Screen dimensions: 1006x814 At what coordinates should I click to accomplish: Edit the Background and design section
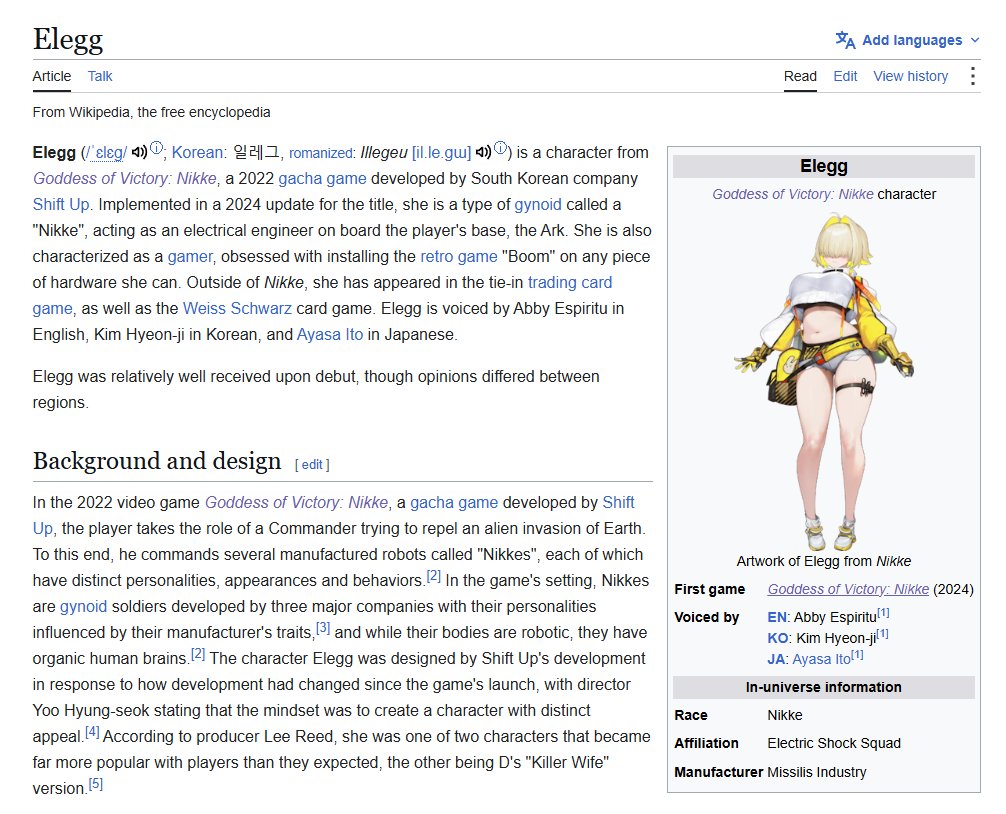click(312, 464)
